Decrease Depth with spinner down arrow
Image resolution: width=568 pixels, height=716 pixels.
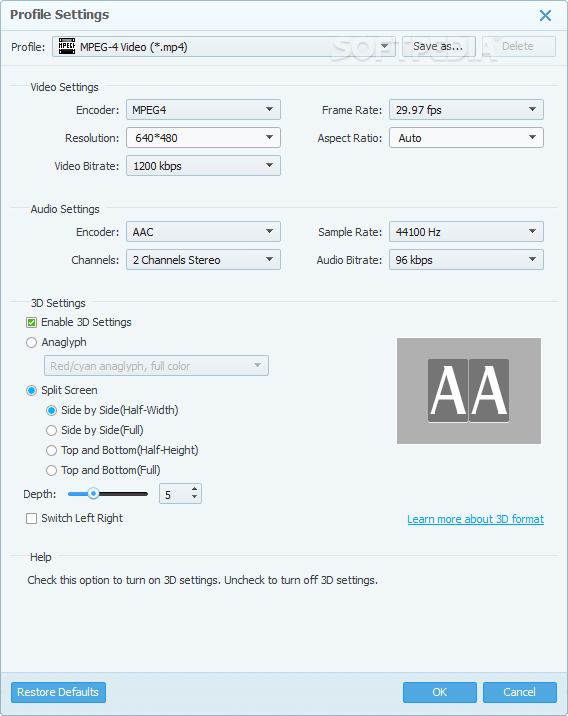click(195, 497)
